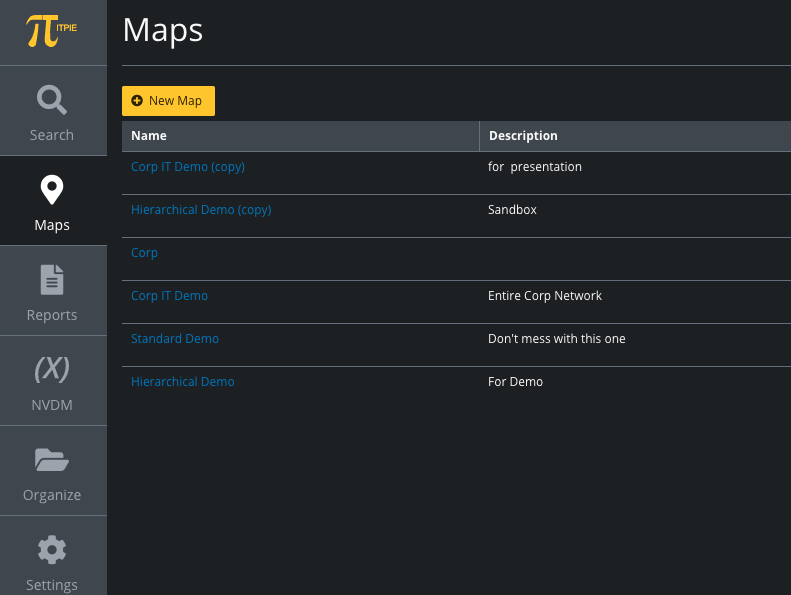Open the Corp map link
This screenshot has height=595, width=791.
click(x=144, y=253)
